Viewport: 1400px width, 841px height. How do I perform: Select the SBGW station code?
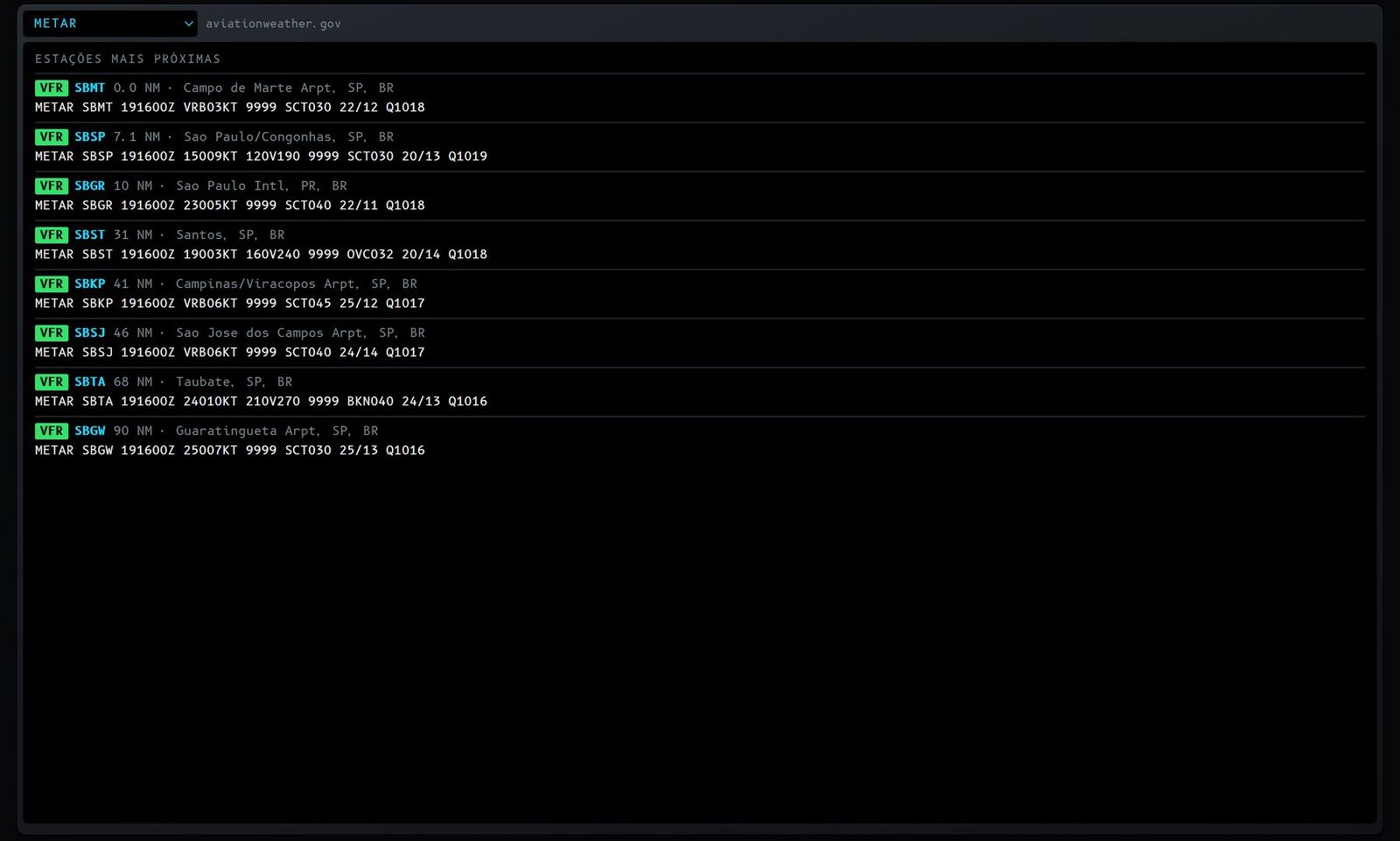(89, 431)
